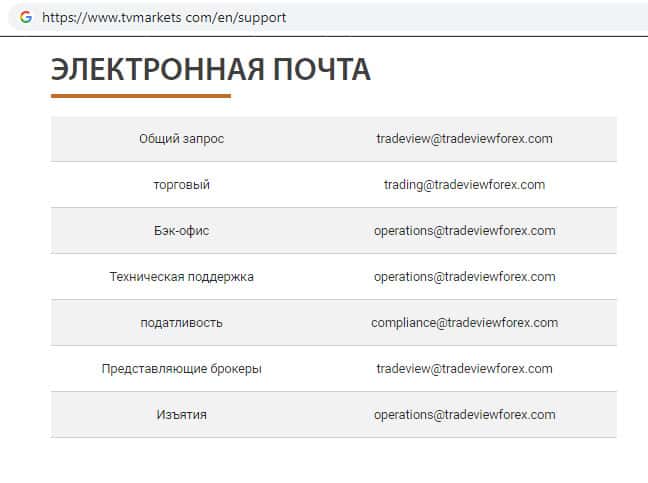The height and width of the screenshot is (483, 648).
Task: Select the Представляющие брокеры row label
Action: (x=181, y=369)
